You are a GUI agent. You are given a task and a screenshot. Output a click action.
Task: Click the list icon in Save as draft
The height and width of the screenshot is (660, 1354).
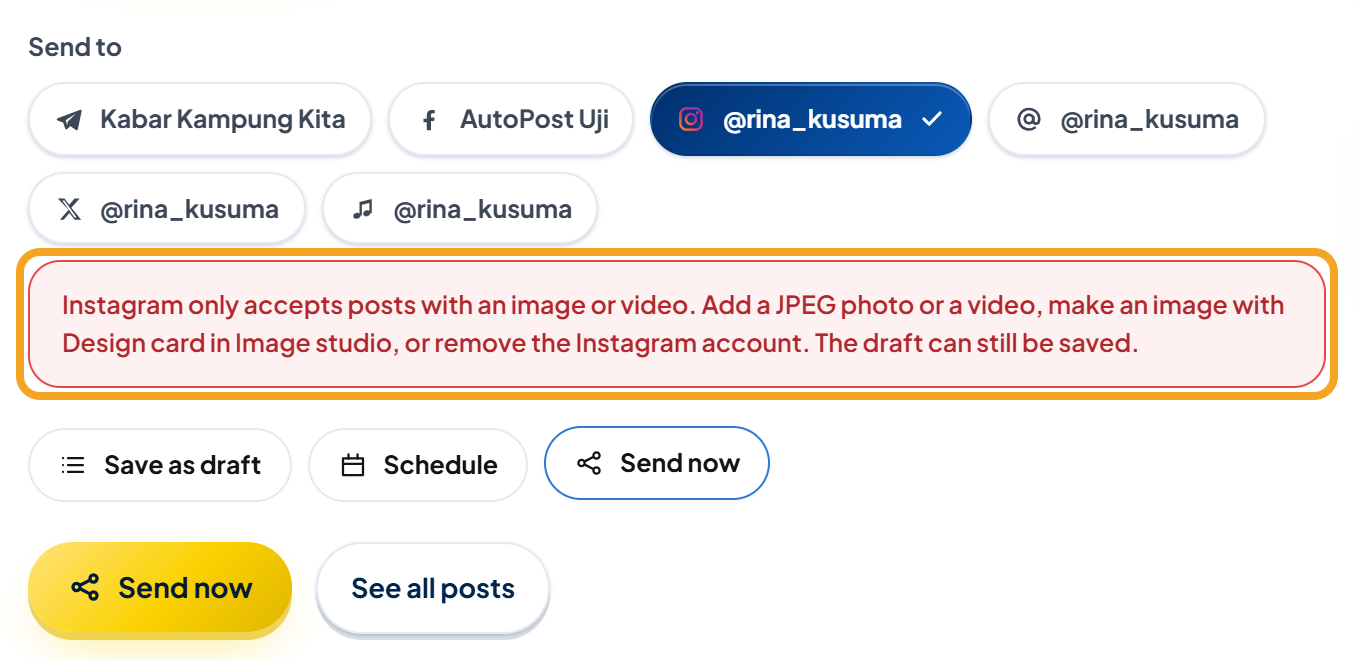(73, 465)
